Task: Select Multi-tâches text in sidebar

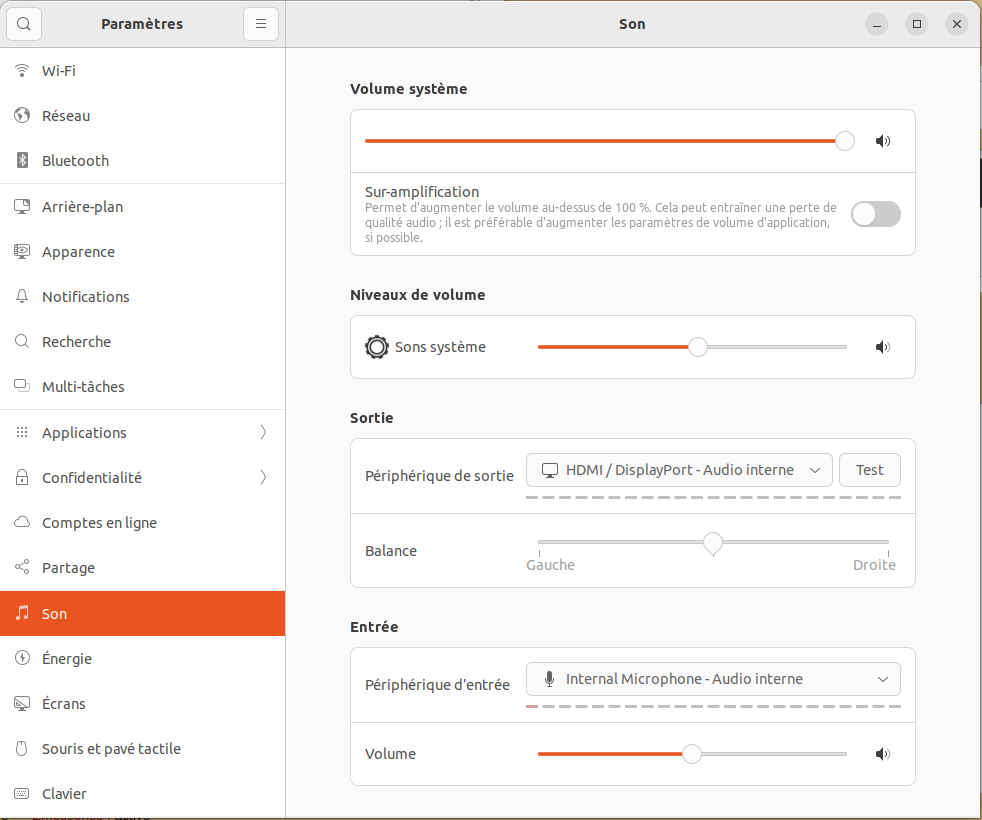Action: [x=83, y=387]
